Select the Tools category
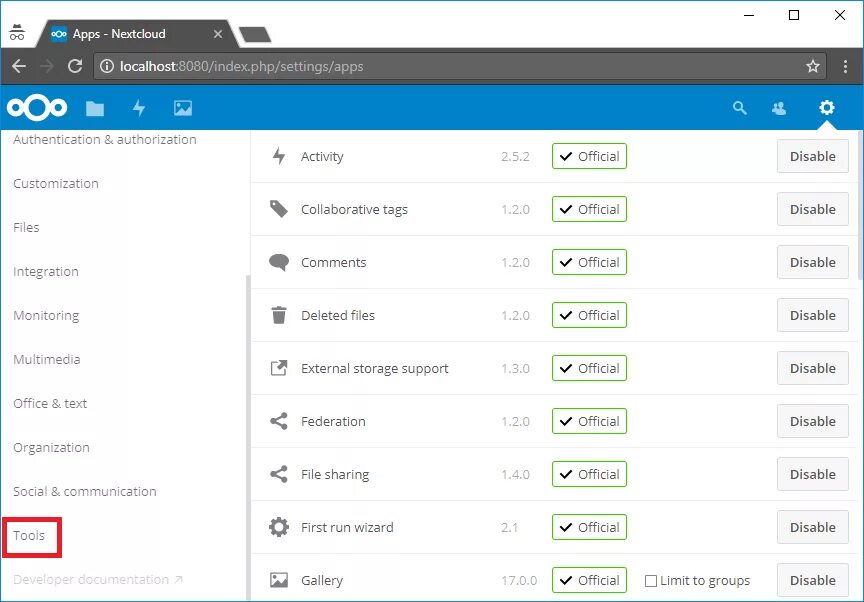This screenshot has height=602, width=864. [29, 535]
